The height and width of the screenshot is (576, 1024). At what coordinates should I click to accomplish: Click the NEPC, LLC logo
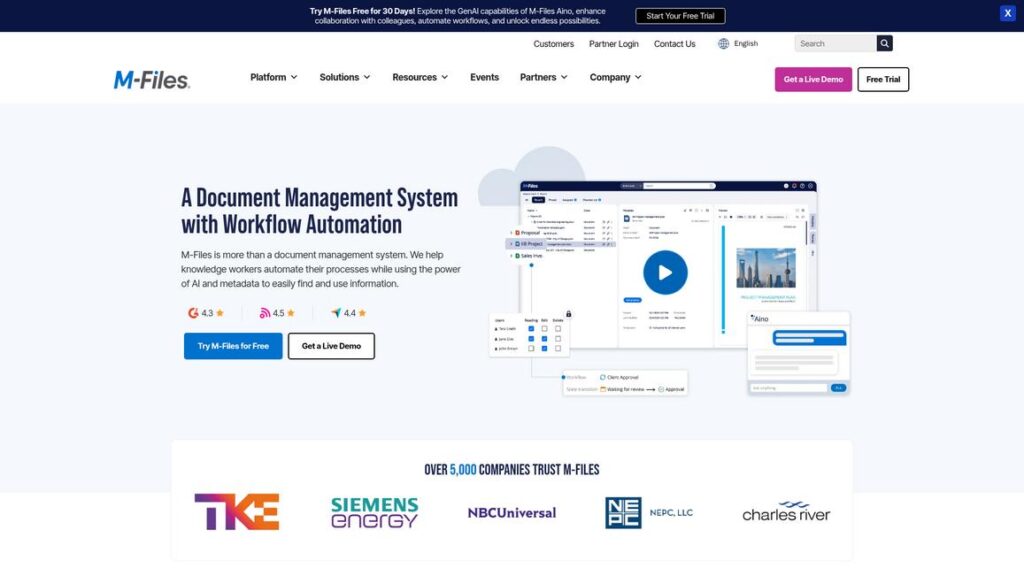point(649,513)
